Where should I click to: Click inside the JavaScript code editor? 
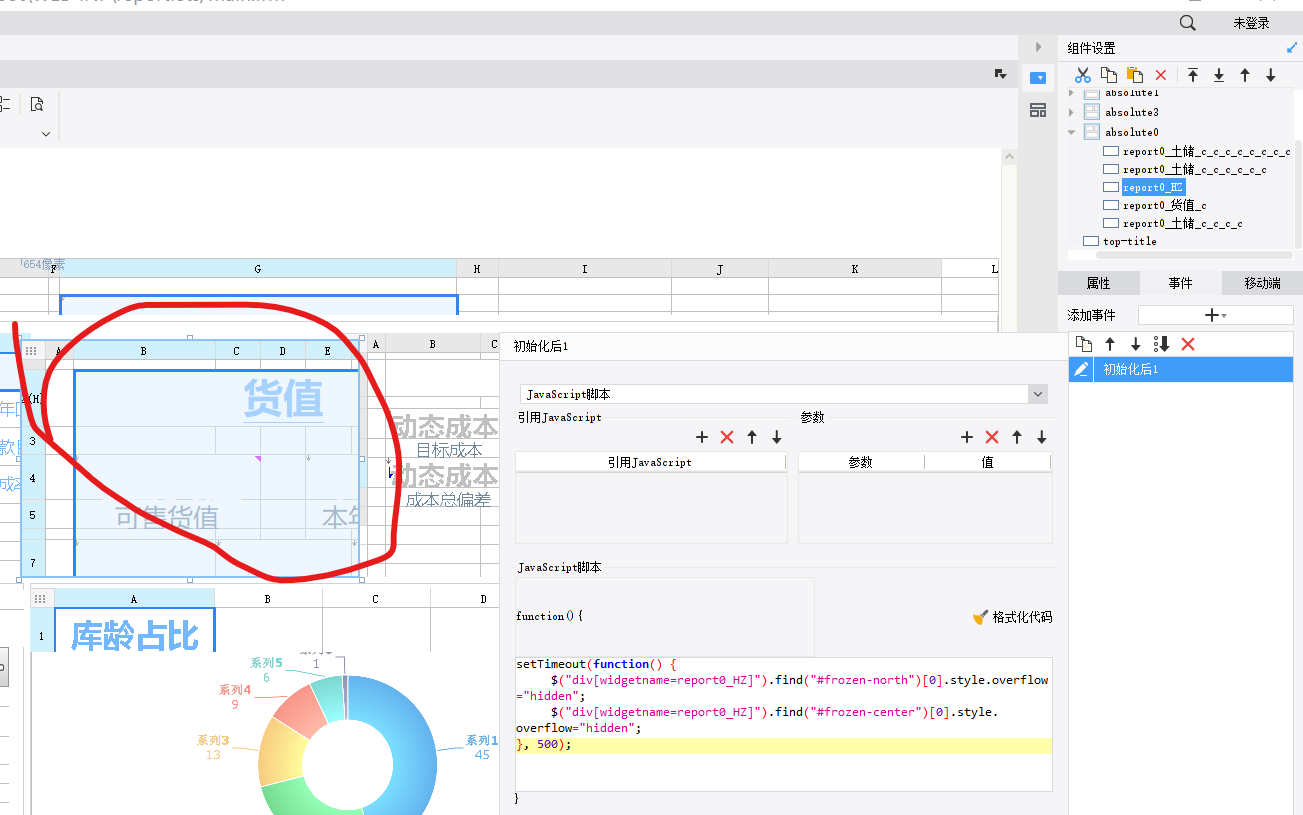(783, 723)
